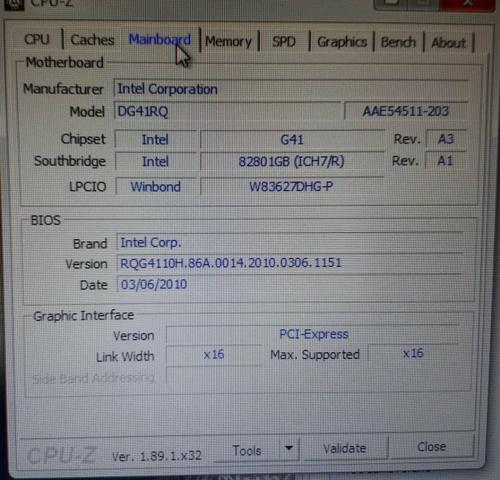Click the BIOS Date 03/06/2010
This screenshot has width=500, height=480.
(289, 284)
